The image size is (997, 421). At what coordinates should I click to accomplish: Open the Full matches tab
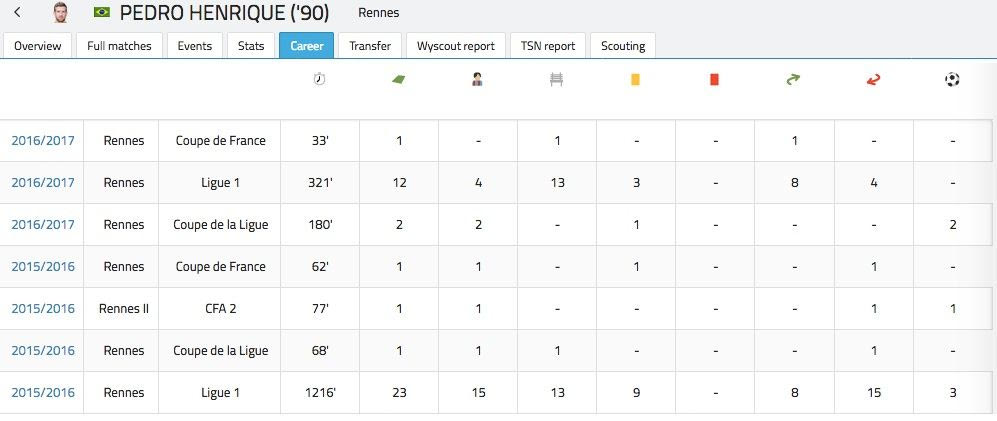(119, 46)
